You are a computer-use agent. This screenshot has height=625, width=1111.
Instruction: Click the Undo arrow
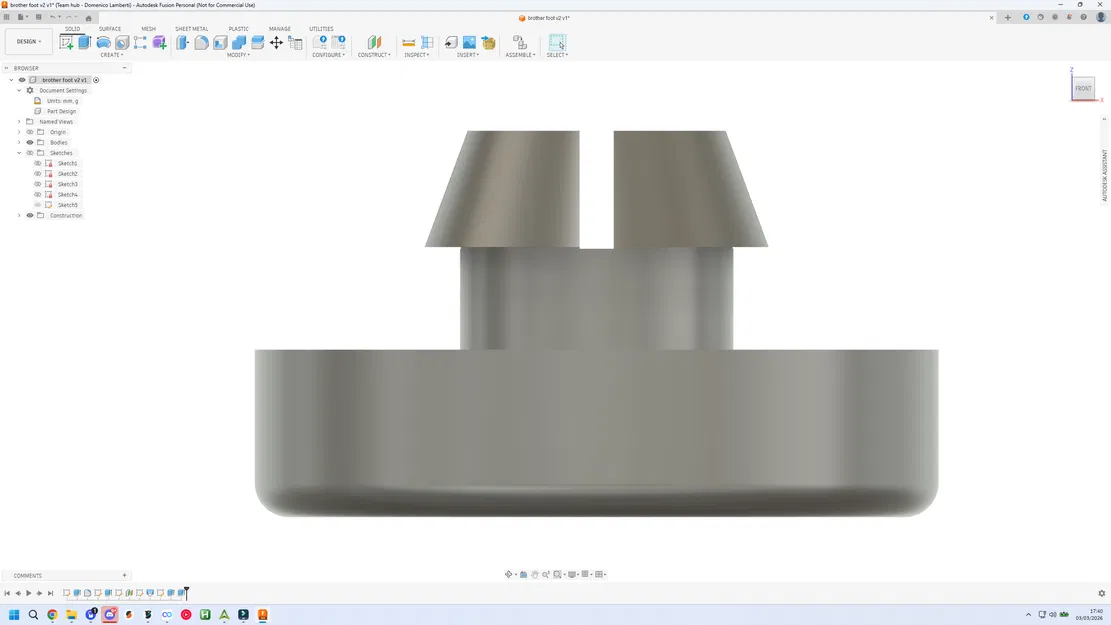52,17
